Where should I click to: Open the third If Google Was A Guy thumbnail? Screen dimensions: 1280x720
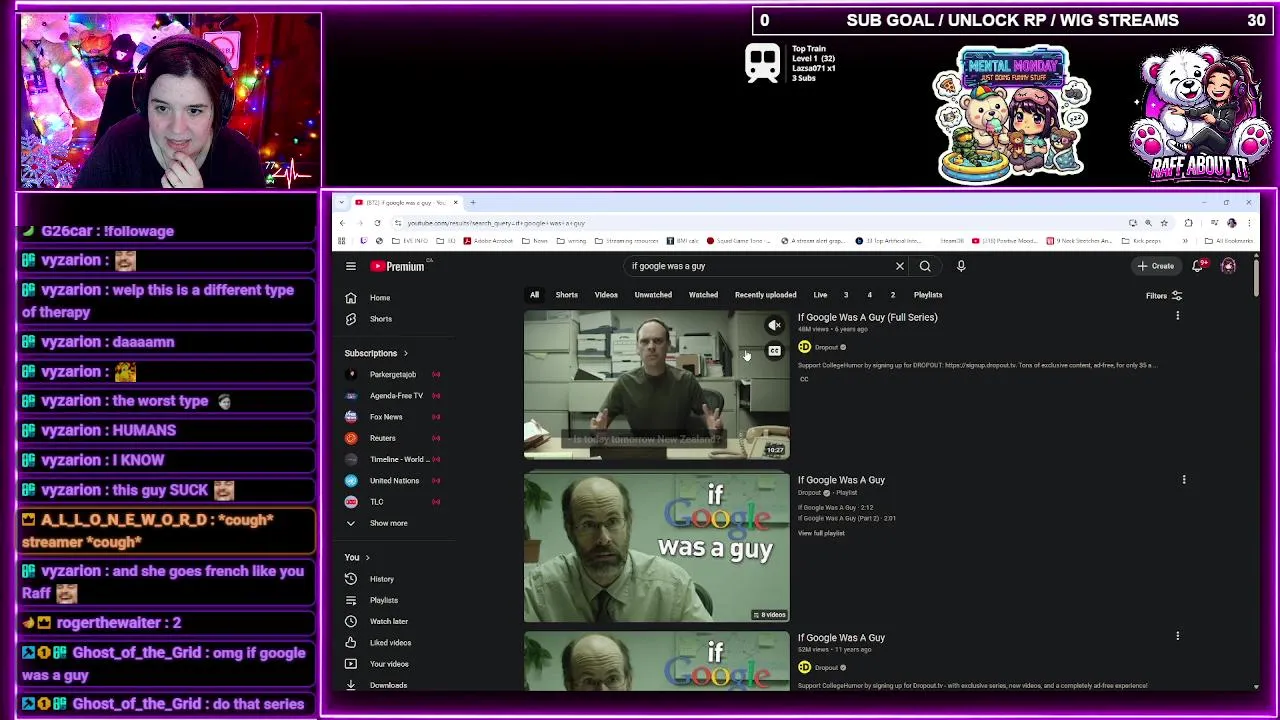point(657,660)
